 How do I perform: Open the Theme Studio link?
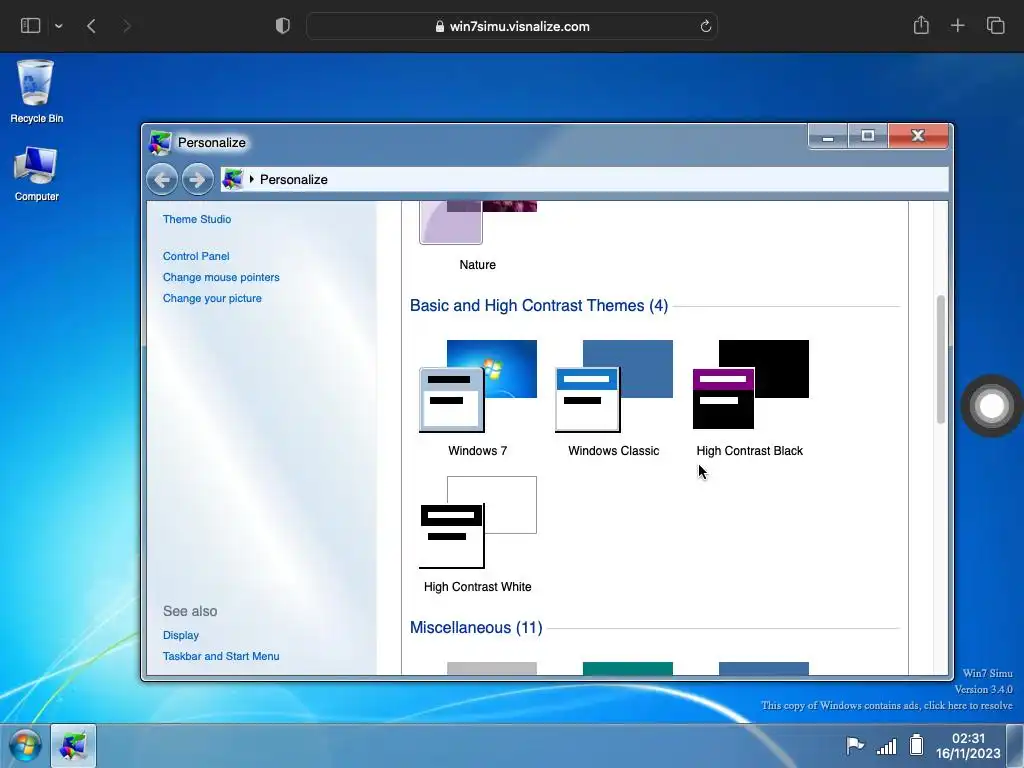coord(197,219)
